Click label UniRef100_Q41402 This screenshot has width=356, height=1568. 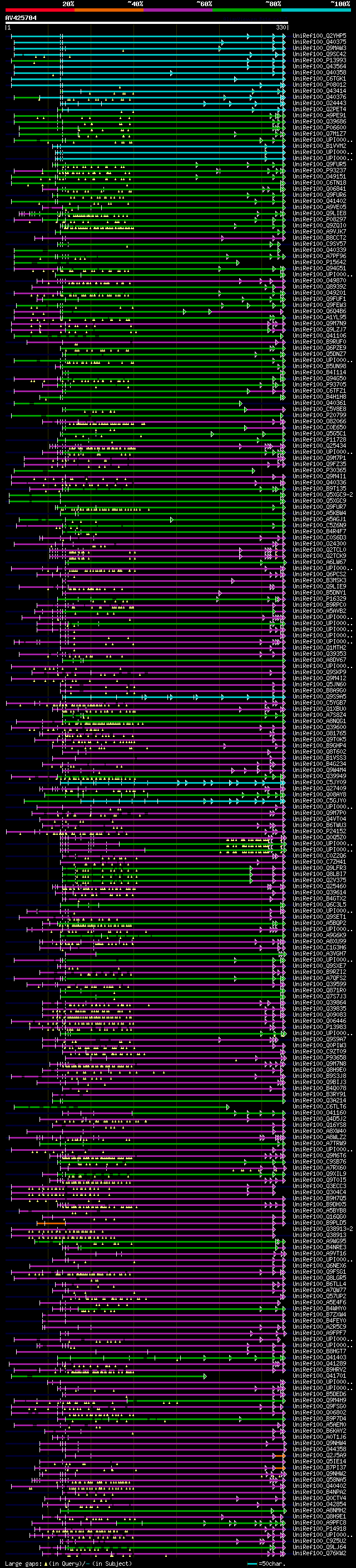pyautogui.click(x=319, y=201)
